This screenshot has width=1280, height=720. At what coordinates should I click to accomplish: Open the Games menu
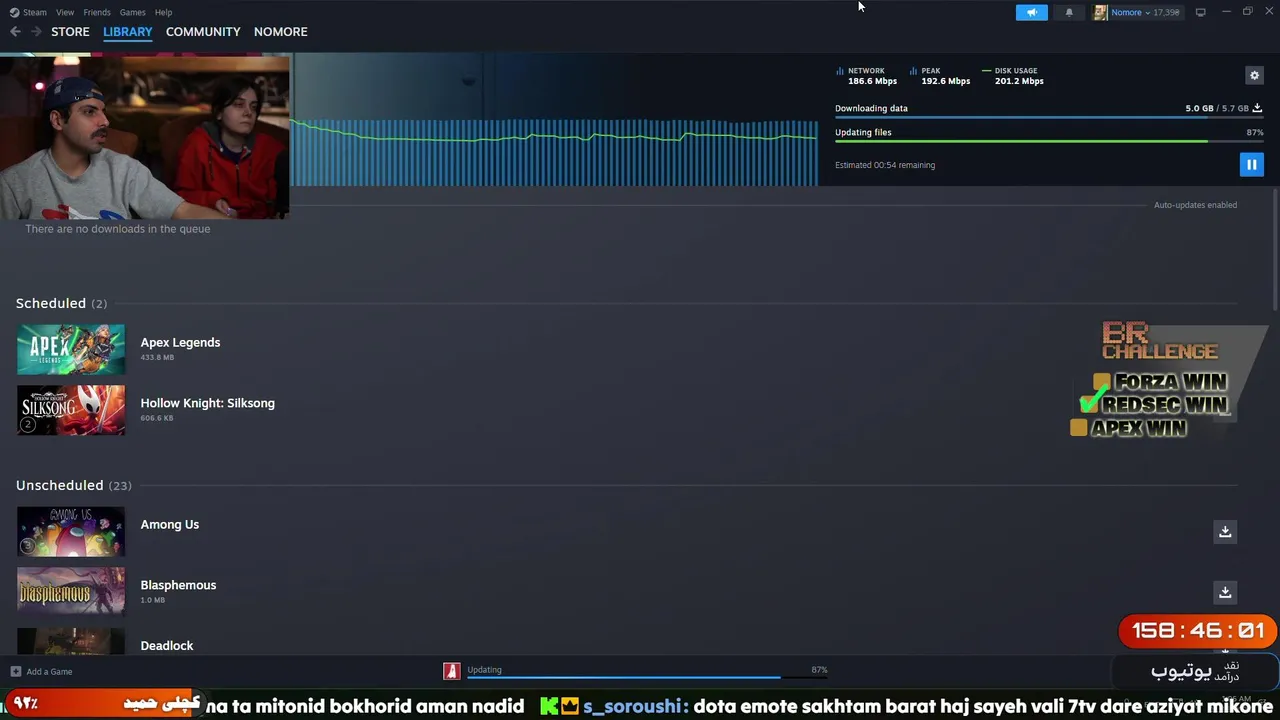click(132, 12)
